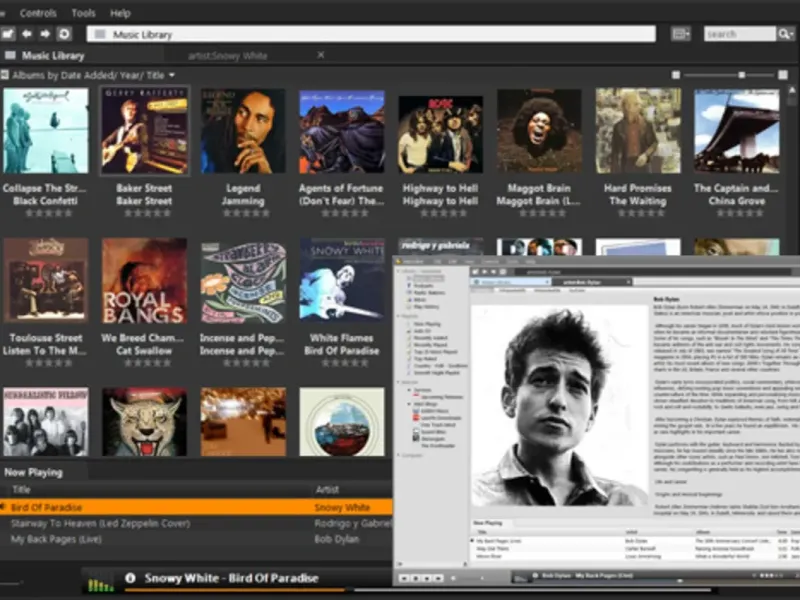Select Snowy White White Flames album cover
800x600 pixels.
click(x=342, y=279)
